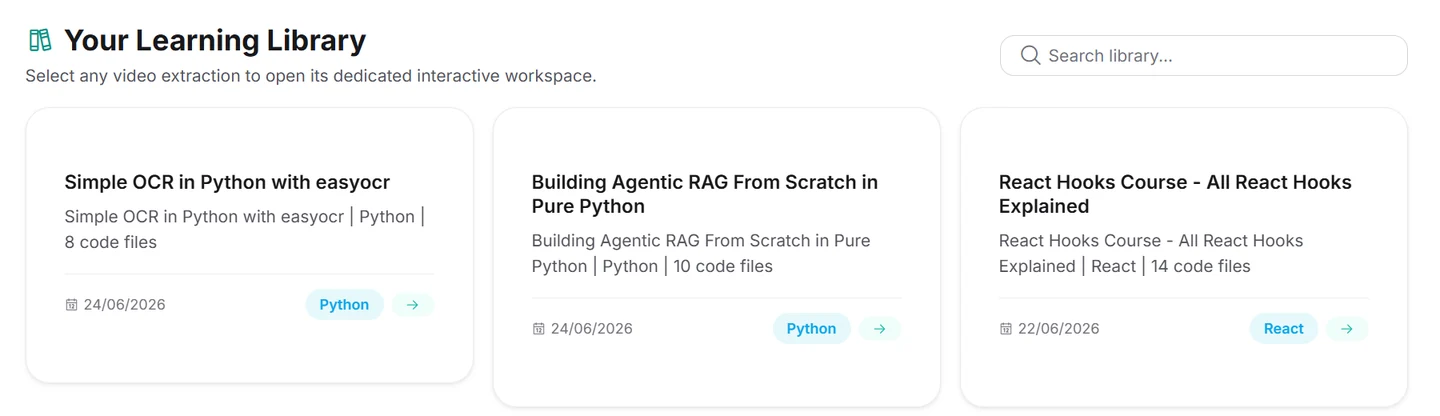Open the React Hooks Course card arrow
Image resolution: width=1440 pixels, height=416 pixels.
(1347, 328)
